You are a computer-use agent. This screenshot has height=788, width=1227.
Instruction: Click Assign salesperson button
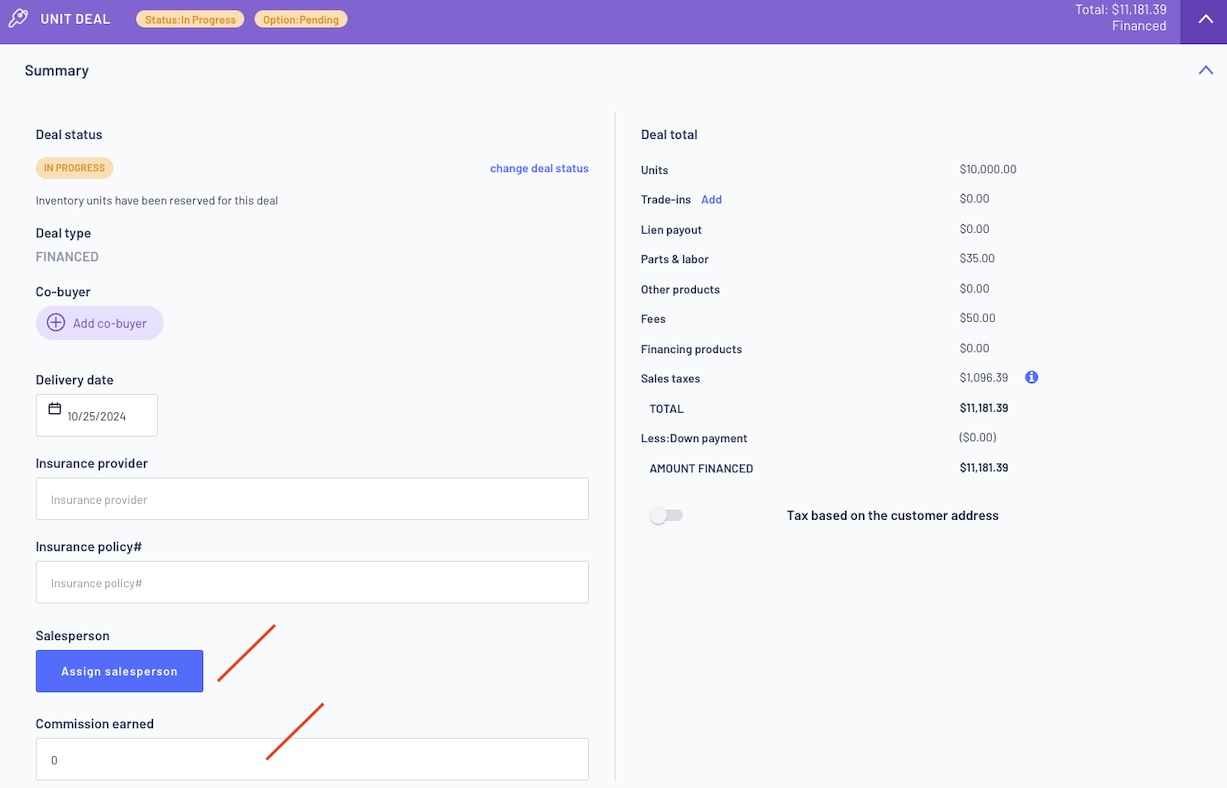point(119,671)
